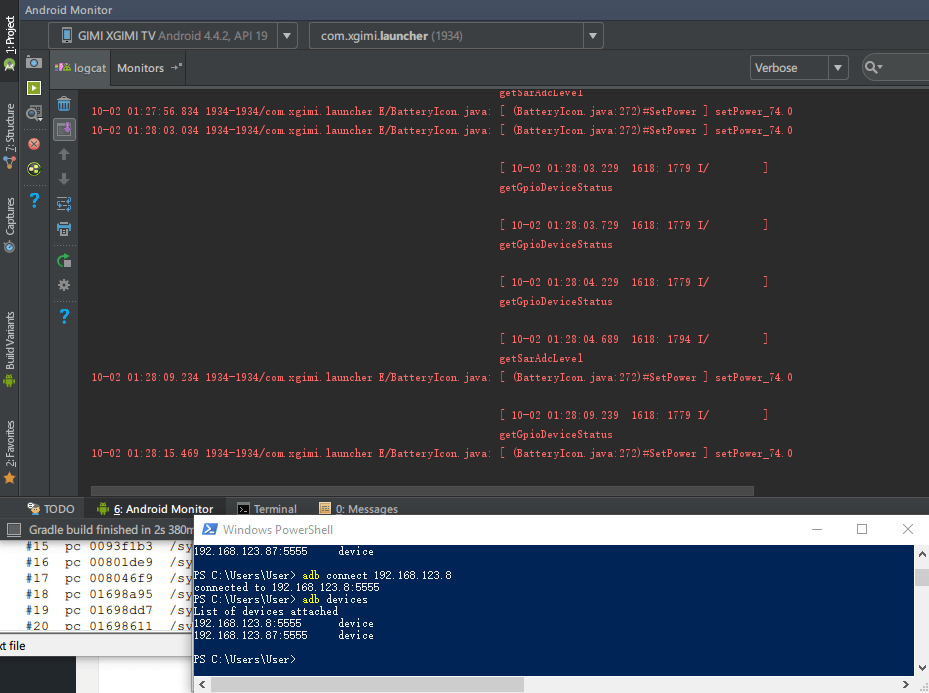Click the system information magnifier icon
The height and width of the screenshot is (693, 929).
point(34,114)
